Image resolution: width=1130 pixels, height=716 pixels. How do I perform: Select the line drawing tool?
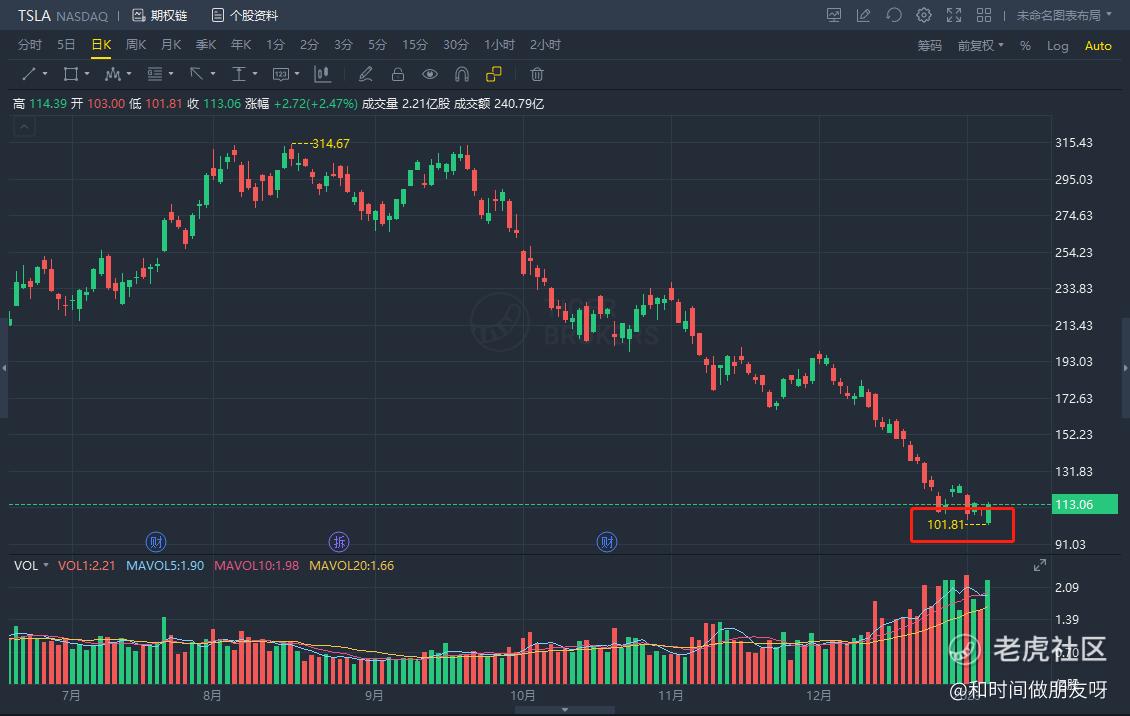pyautogui.click(x=29, y=74)
